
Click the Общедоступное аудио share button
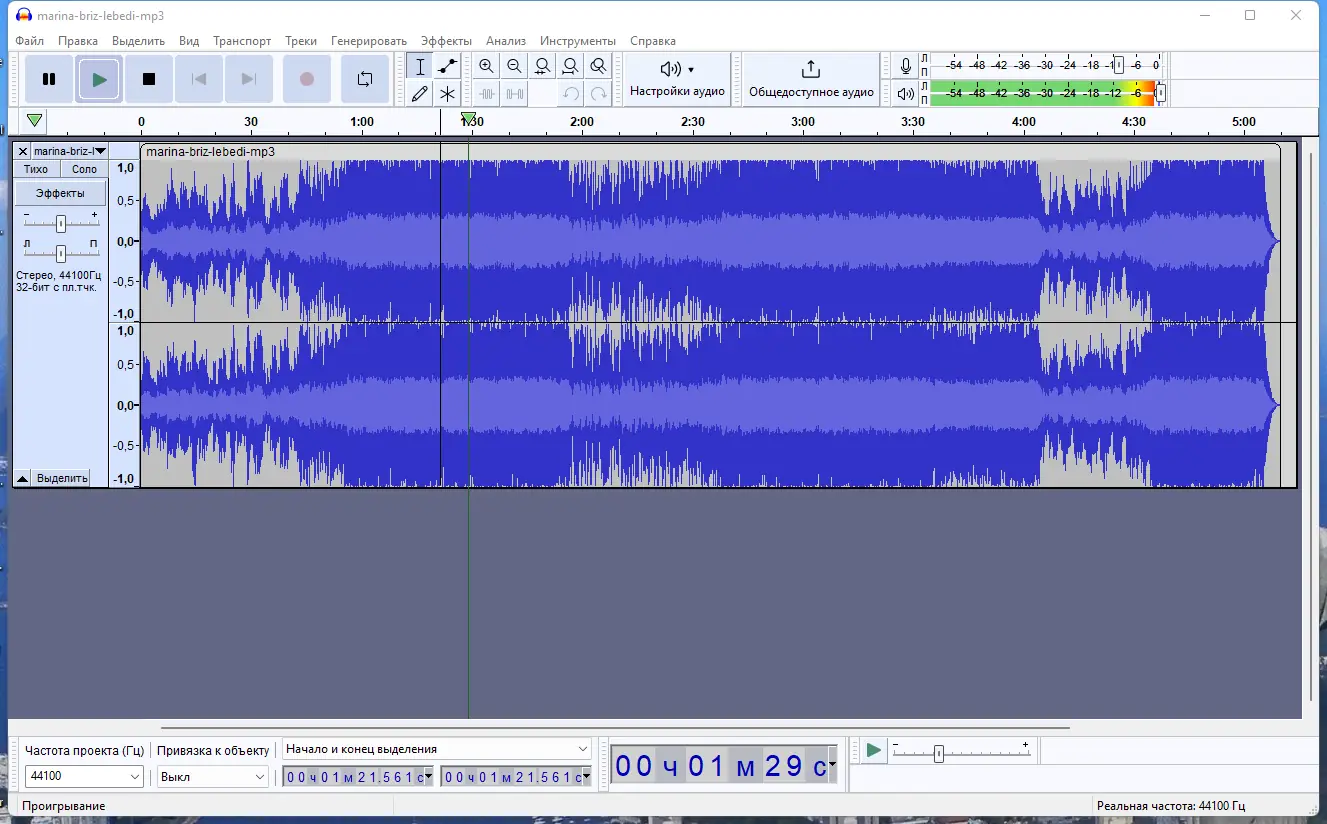pyautogui.click(x=811, y=80)
